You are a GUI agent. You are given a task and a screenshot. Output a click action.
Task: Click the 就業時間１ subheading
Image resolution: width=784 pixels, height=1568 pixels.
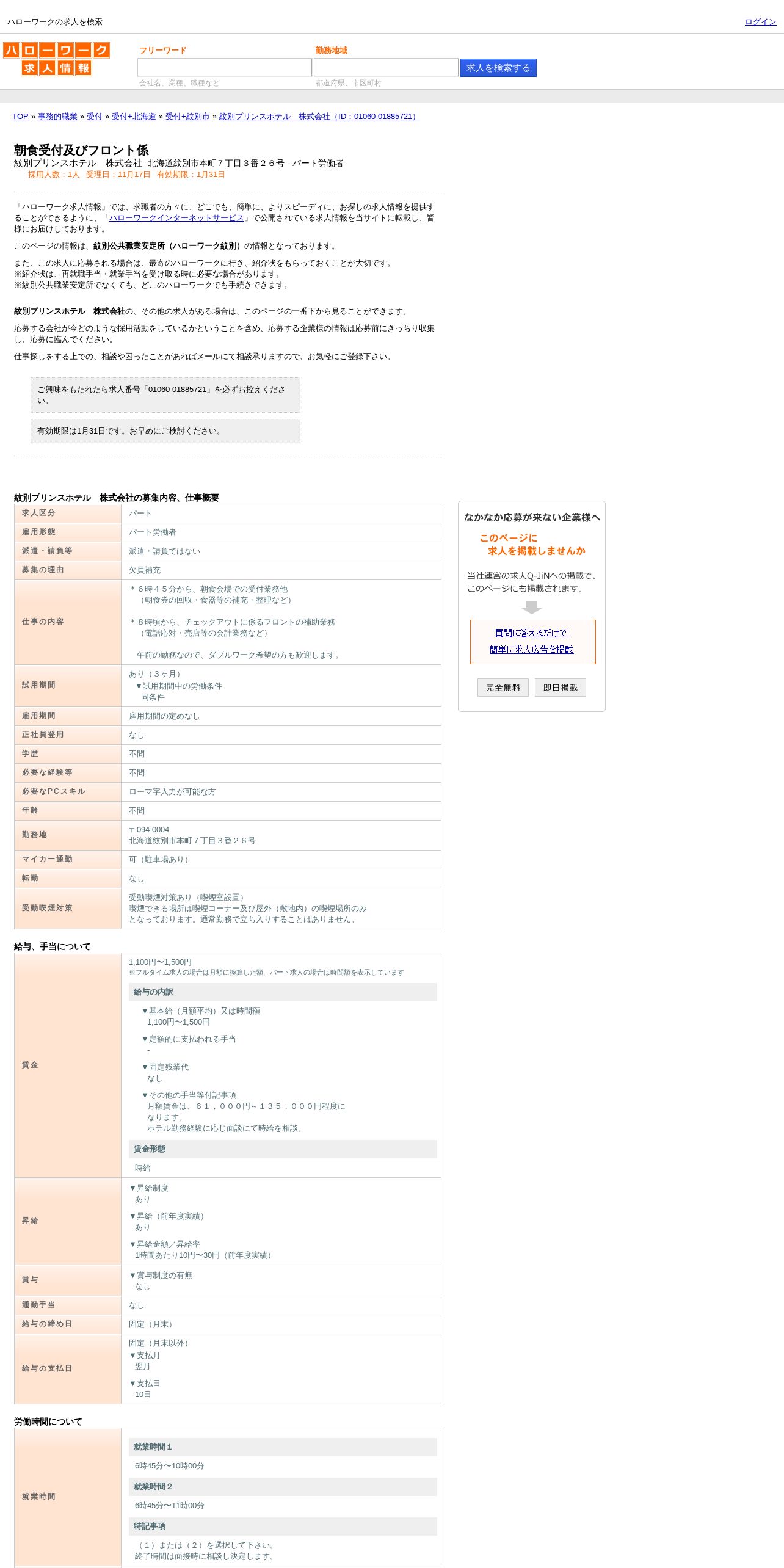point(283,1447)
